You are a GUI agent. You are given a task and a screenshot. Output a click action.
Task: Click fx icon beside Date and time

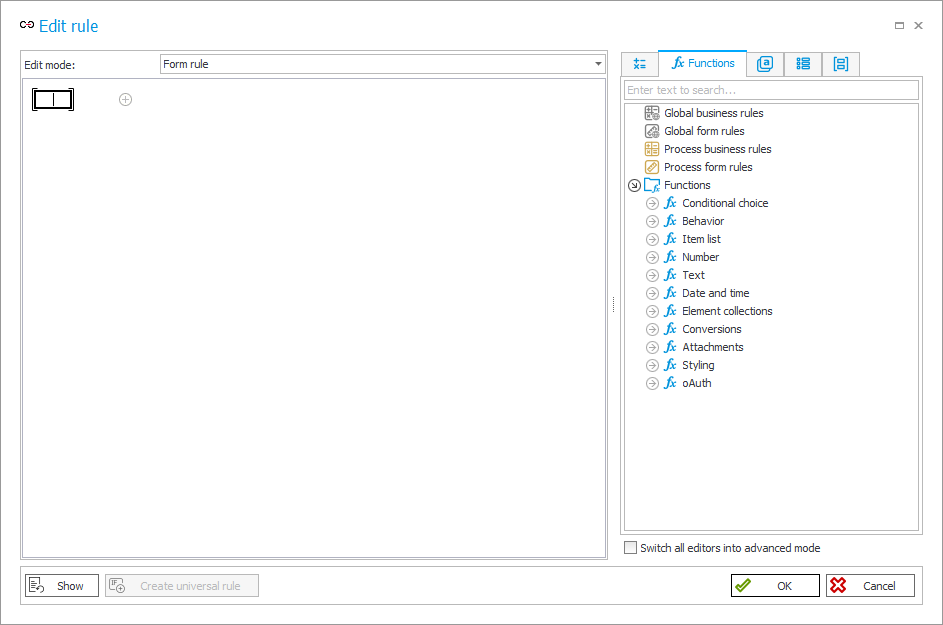(x=671, y=294)
